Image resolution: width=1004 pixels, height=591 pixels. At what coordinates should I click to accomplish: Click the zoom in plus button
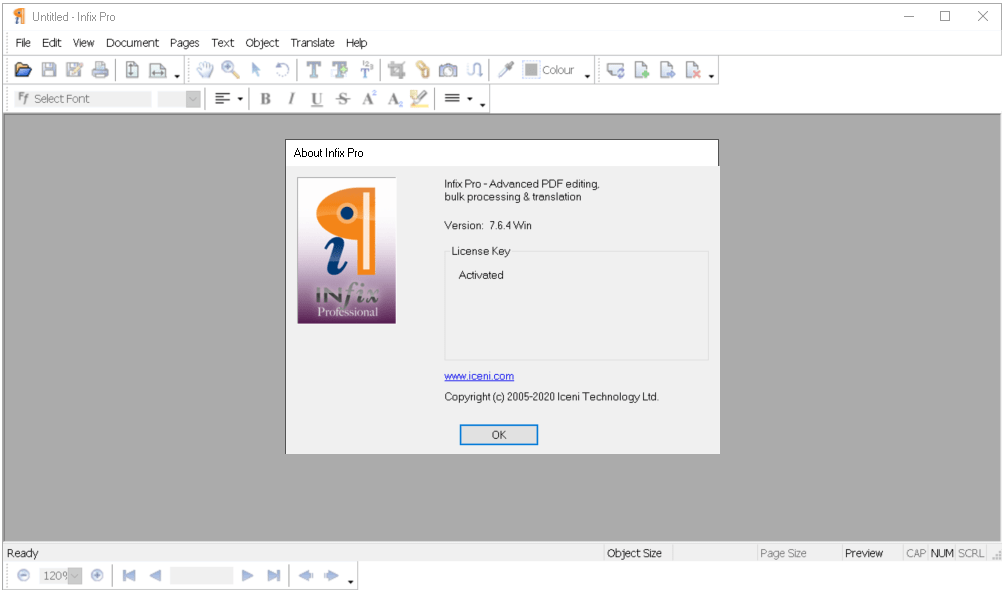(x=97, y=576)
